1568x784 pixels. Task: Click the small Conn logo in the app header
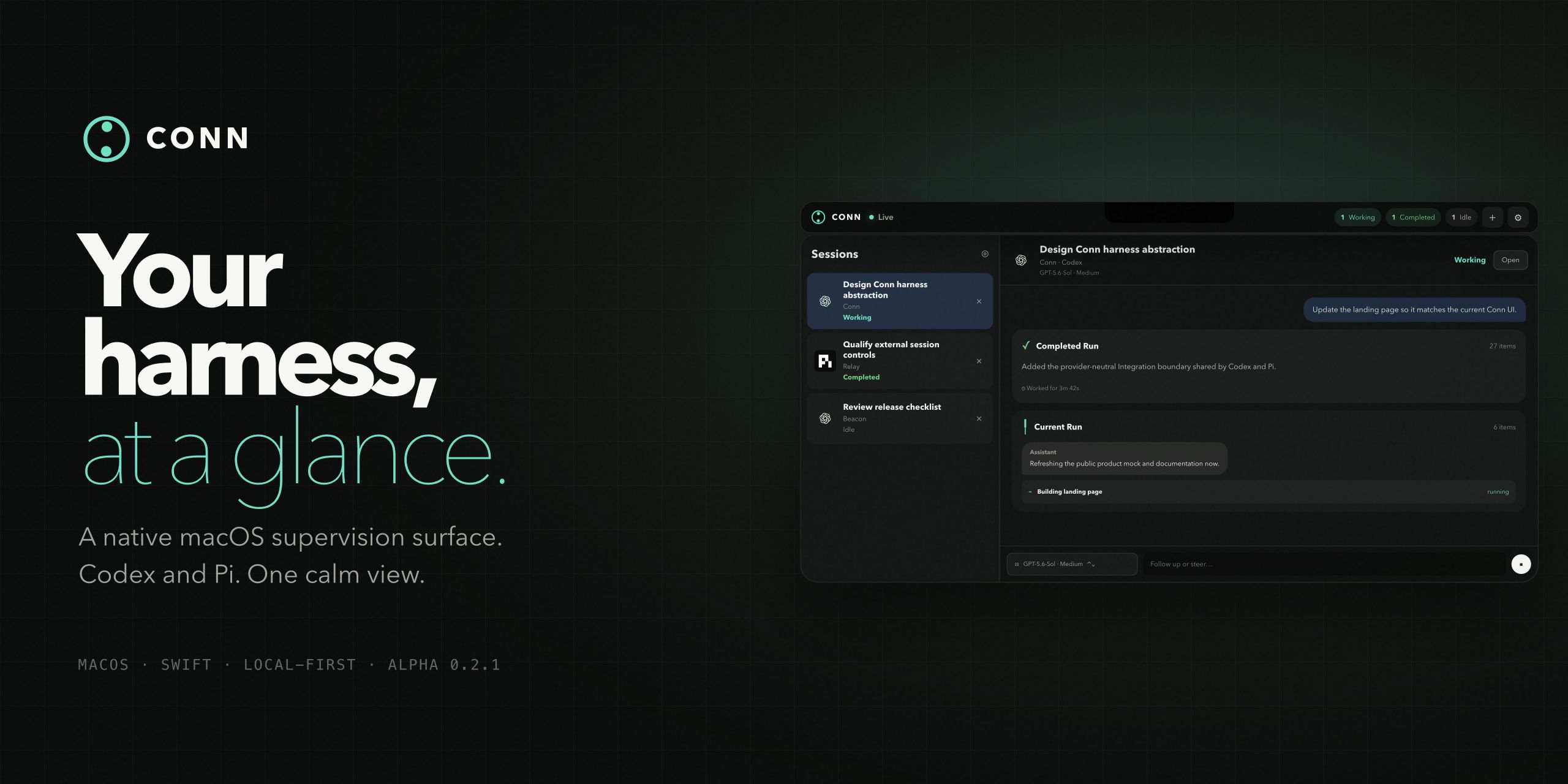pos(818,217)
